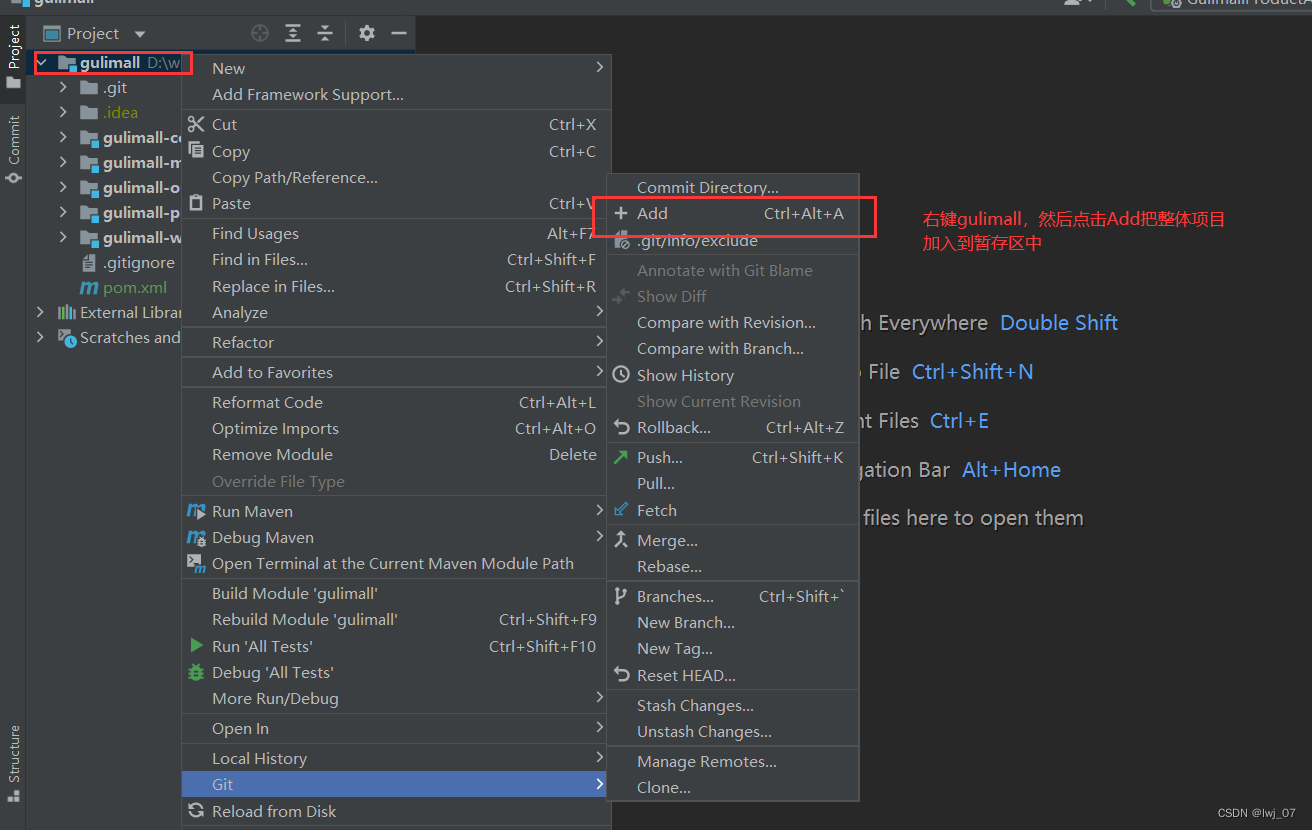Open Project panel settings gear

[x=367, y=33]
